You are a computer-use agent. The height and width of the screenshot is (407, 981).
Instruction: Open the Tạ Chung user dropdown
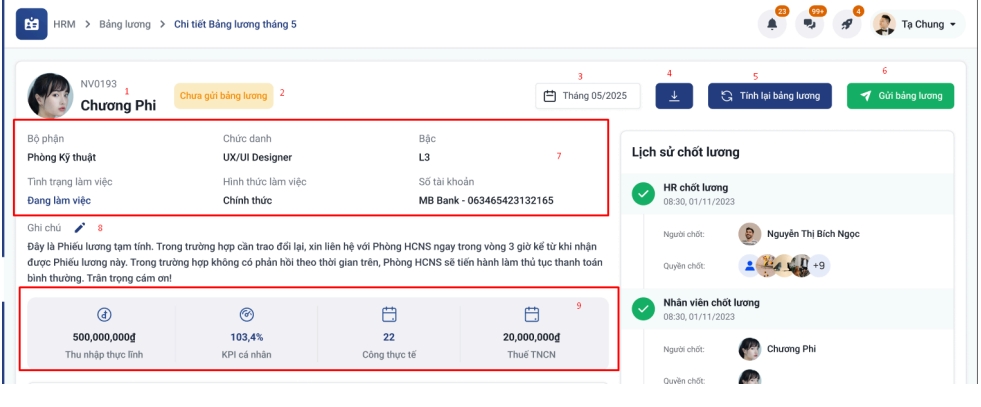[x=917, y=25]
